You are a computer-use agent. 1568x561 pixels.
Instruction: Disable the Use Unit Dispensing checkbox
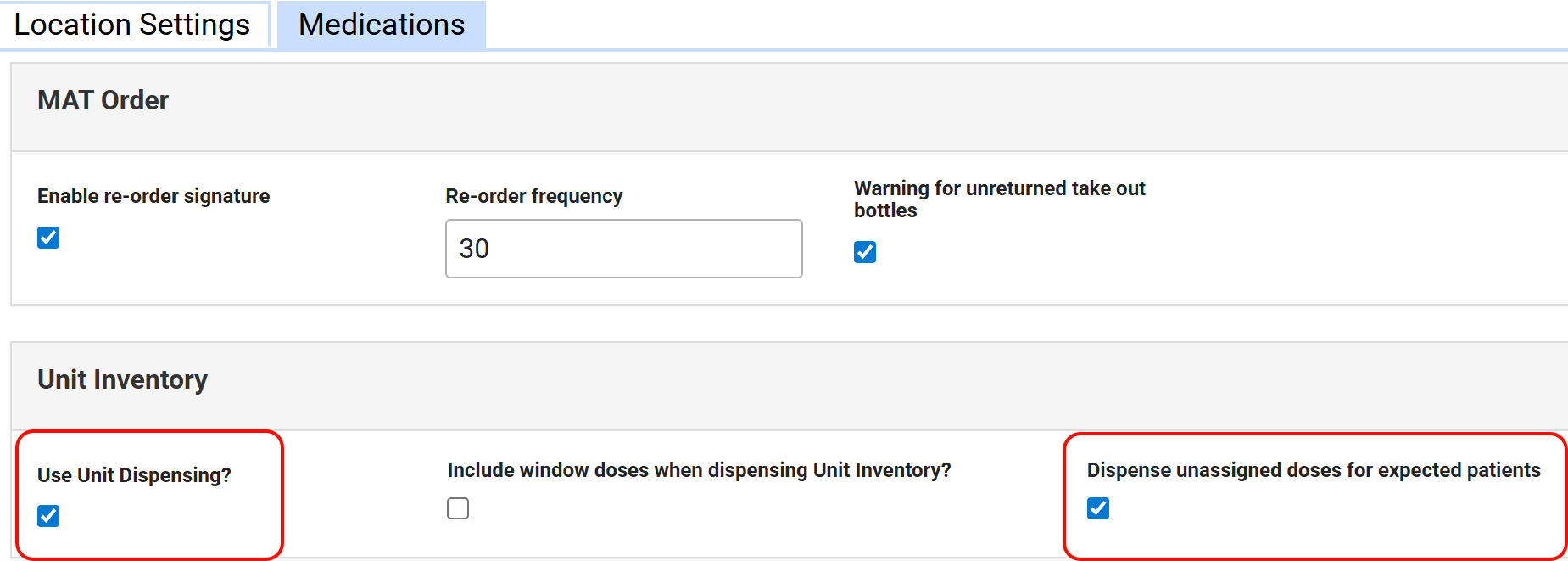pos(48,516)
